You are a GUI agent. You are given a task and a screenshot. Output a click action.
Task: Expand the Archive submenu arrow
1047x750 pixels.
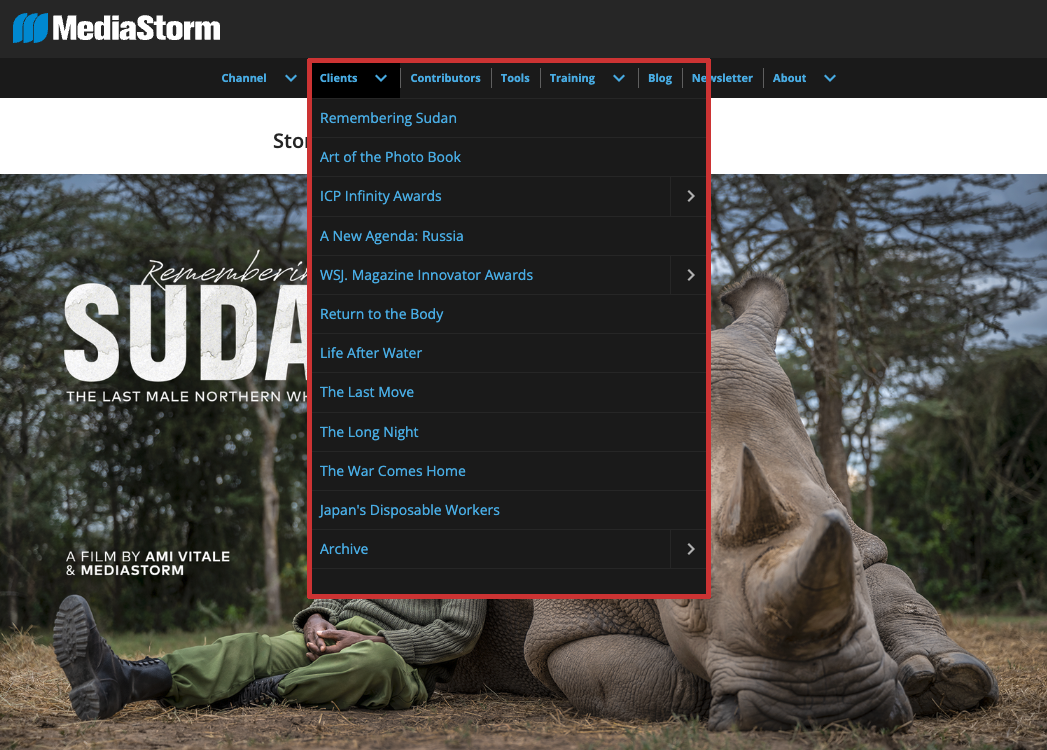coord(690,549)
